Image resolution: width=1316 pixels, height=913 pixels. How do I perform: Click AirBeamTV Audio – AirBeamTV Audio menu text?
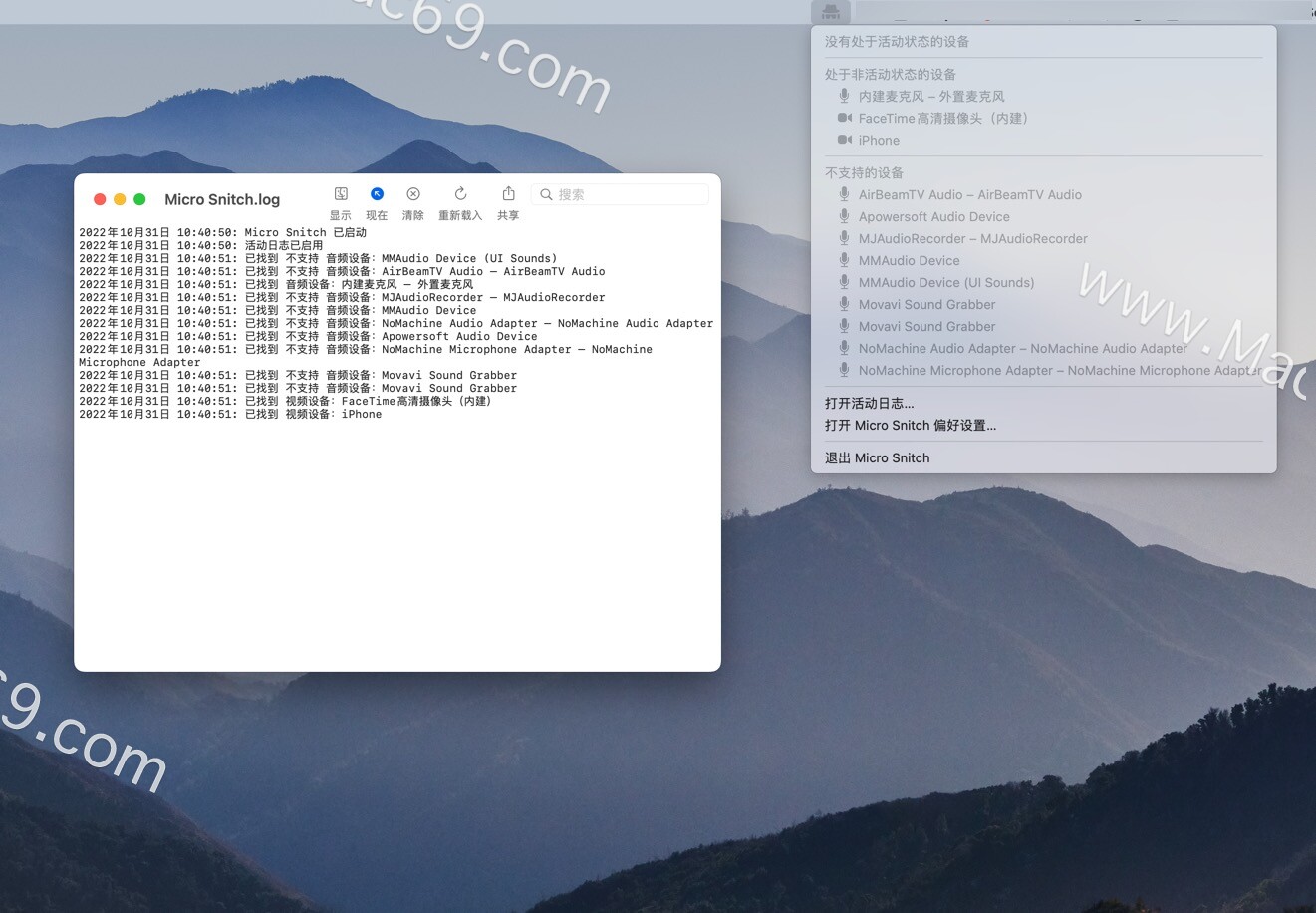tap(970, 194)
